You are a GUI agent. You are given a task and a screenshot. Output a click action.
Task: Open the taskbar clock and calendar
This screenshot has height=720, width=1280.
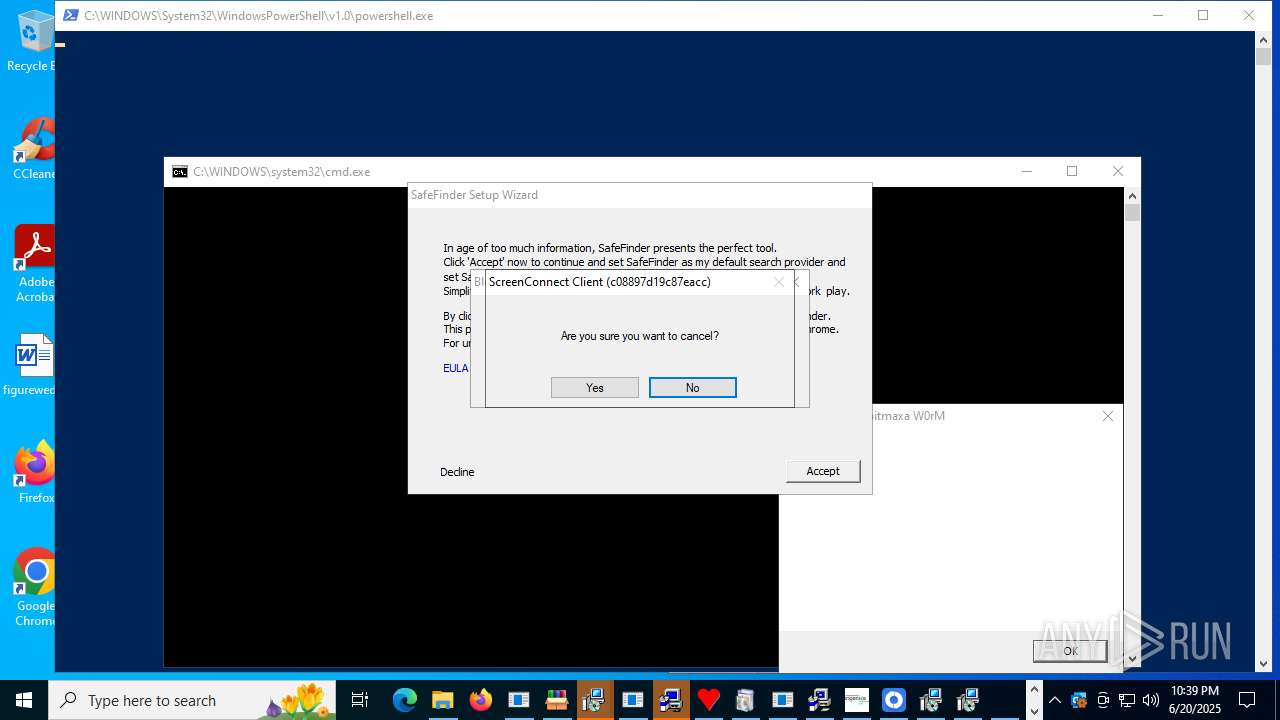(1194, 700)
